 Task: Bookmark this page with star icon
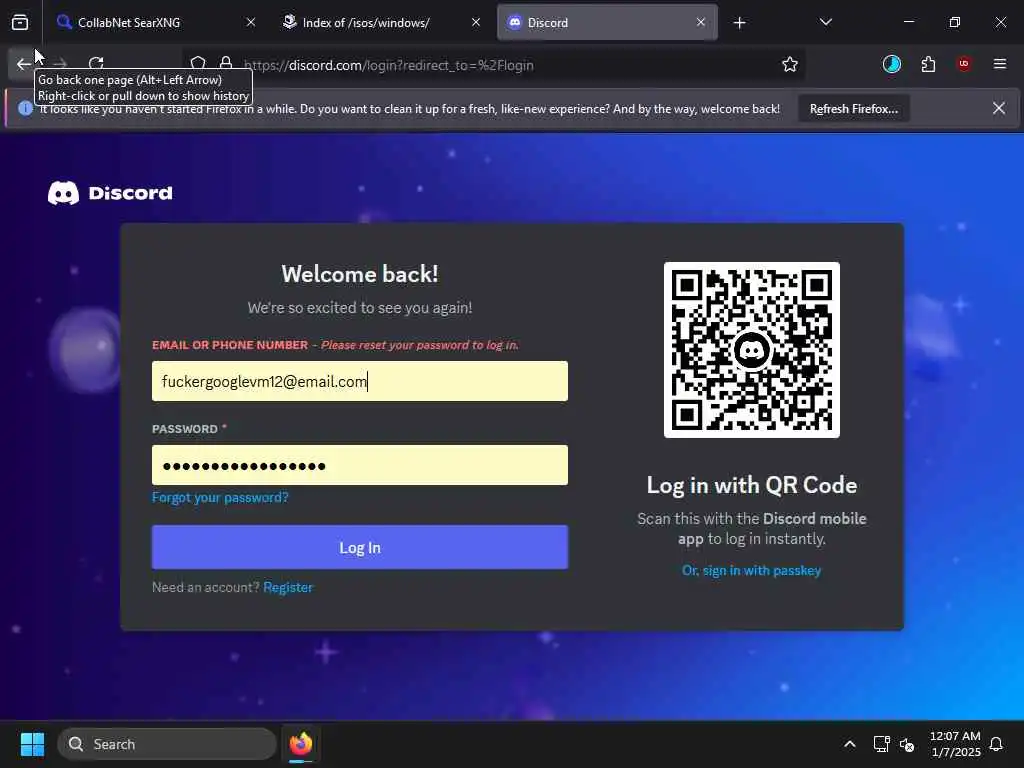click(x=790, y=64)
